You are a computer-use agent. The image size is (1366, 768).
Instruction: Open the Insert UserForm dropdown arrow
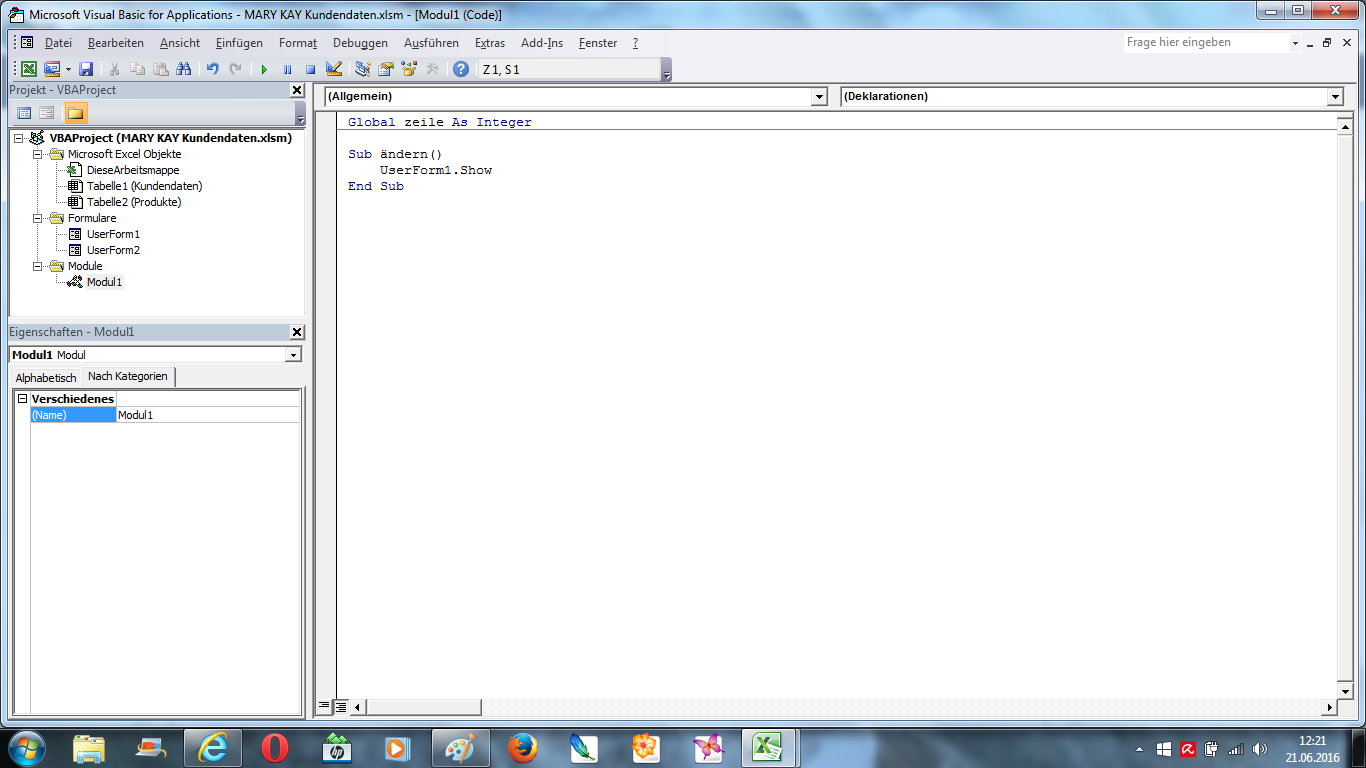pyautogui.click(x=68, y=69)
